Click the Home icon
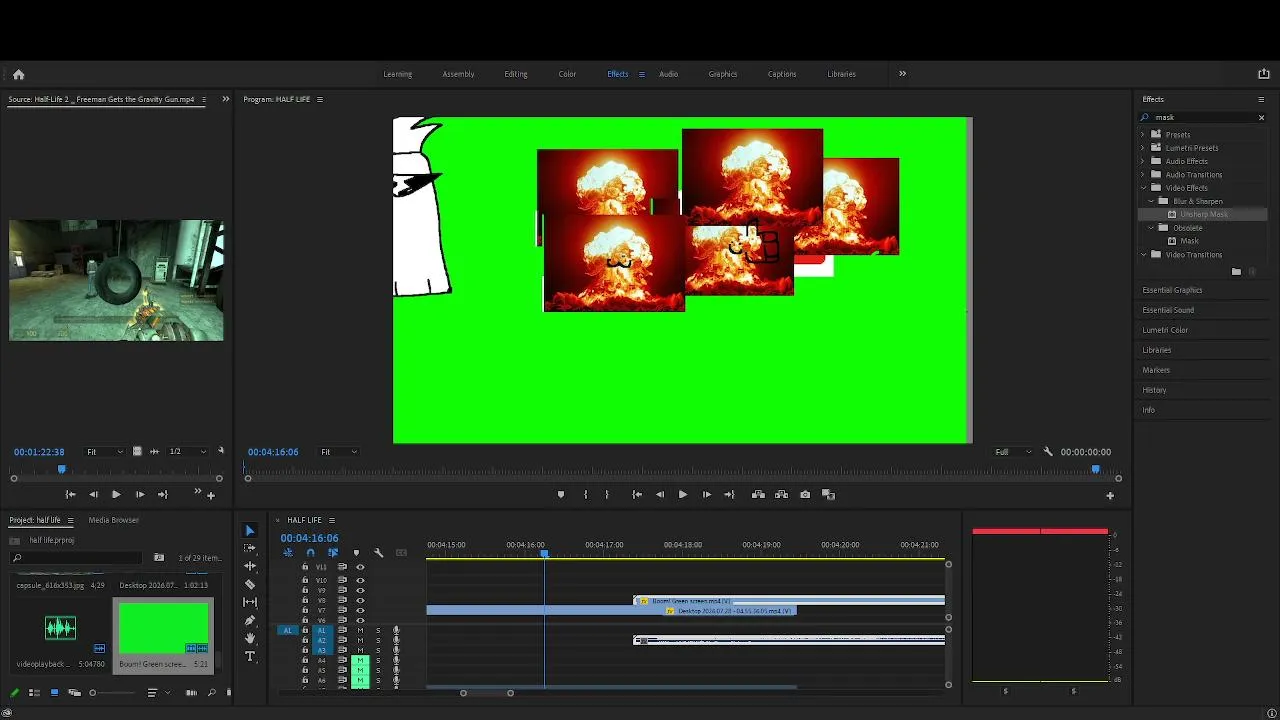1280x720 pixels. (18, 74)
